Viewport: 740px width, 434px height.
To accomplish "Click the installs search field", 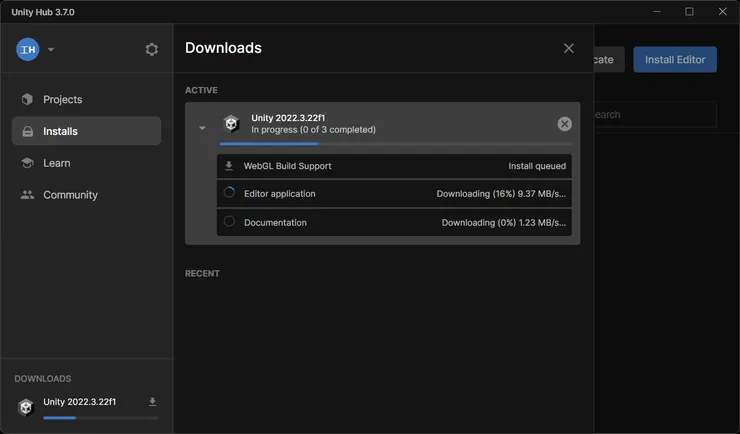I will [654, 114].
